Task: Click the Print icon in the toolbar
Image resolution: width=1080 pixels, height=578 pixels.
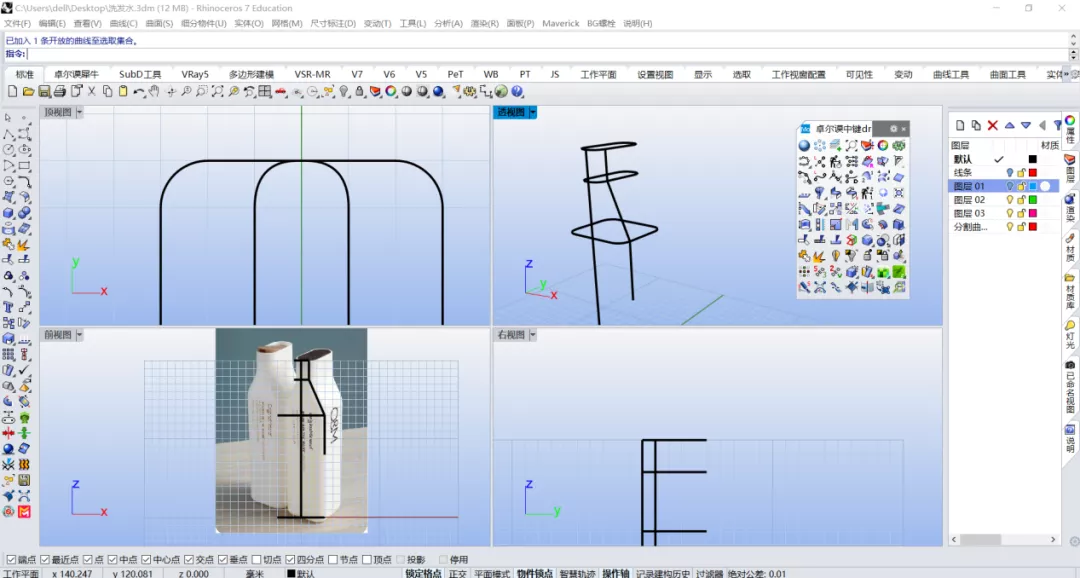Action: (60, 91)
